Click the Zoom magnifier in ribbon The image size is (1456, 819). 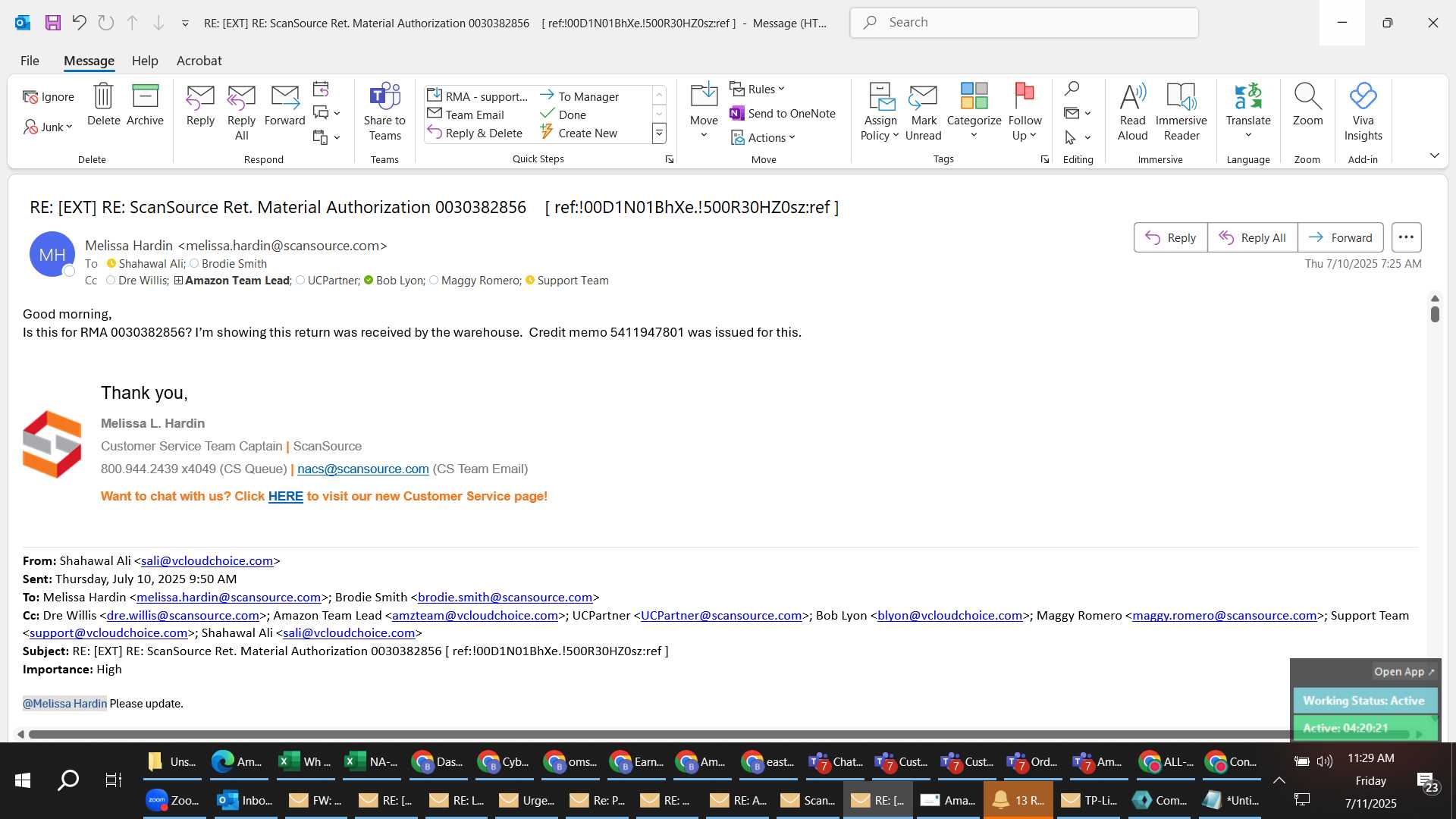point(1307,105)
